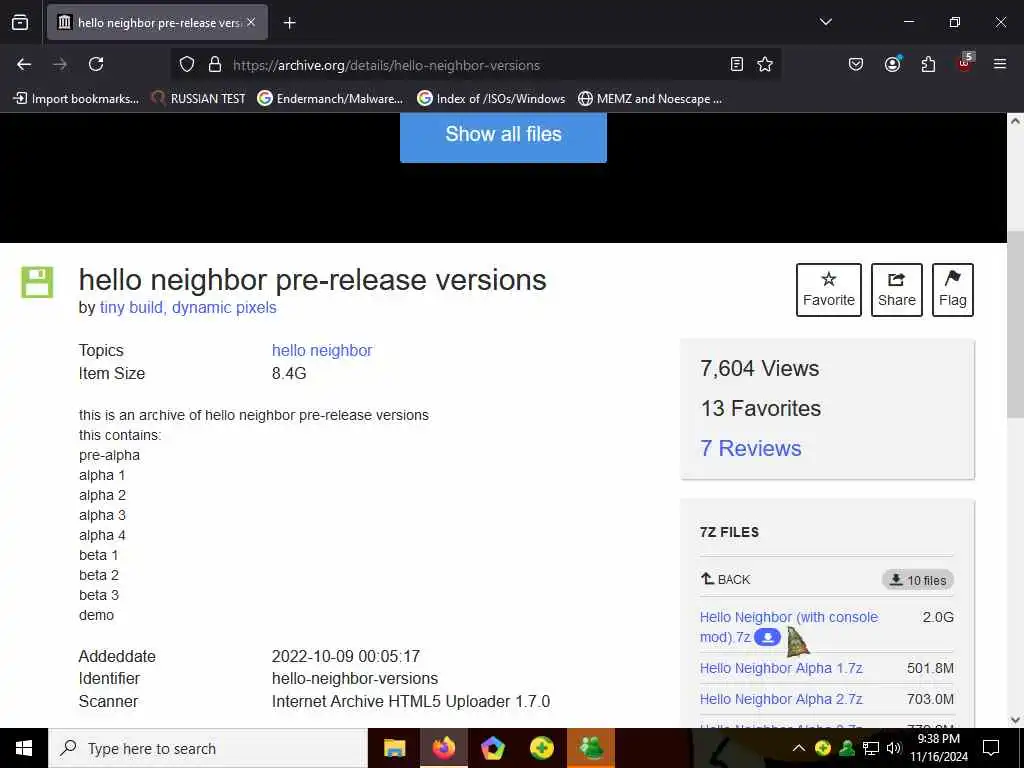Close the hello neighbor tab

tap(251, 22)
